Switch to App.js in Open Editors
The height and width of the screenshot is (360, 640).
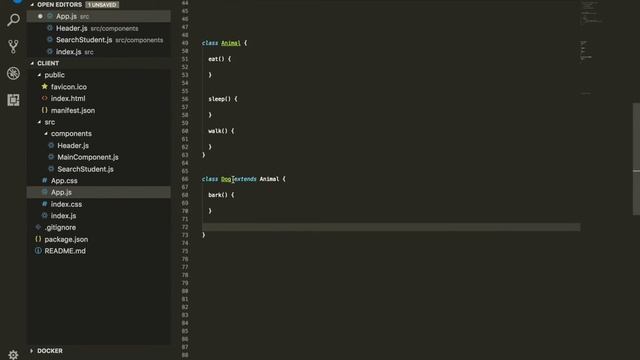(x=99, y=16)
